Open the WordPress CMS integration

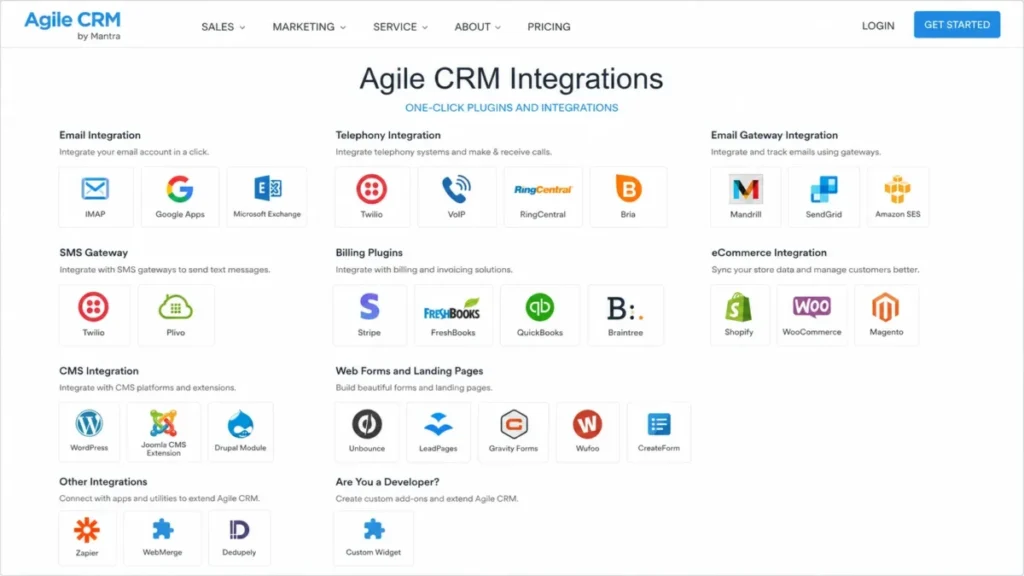(89, 432)
